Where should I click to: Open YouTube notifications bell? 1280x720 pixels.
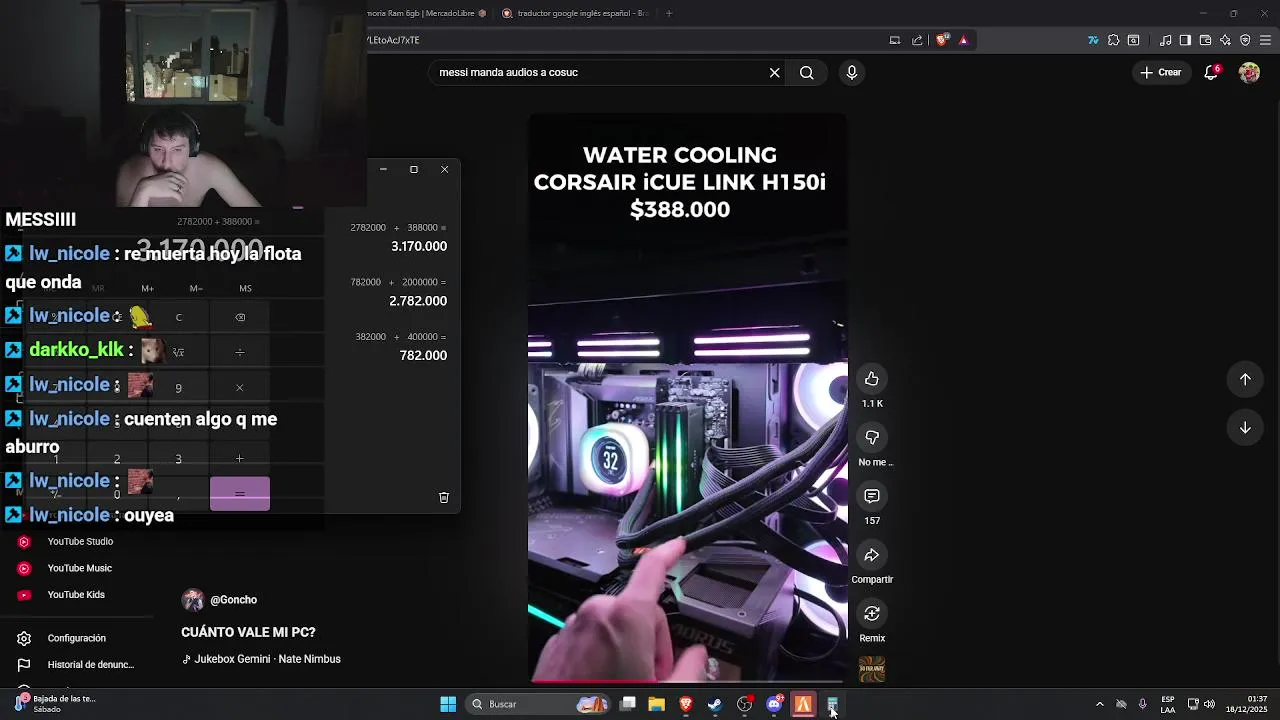pos(1211,72)
